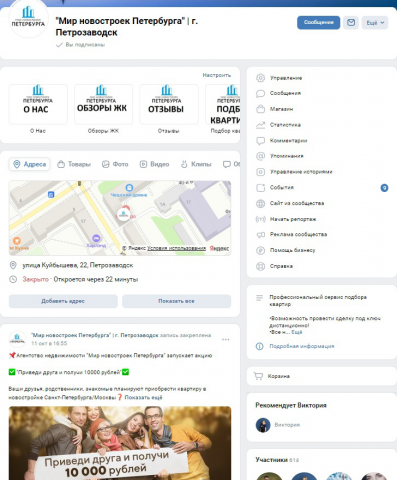Click the Показать все button
This screenshot has height=480, width=397.
[176, 301]
